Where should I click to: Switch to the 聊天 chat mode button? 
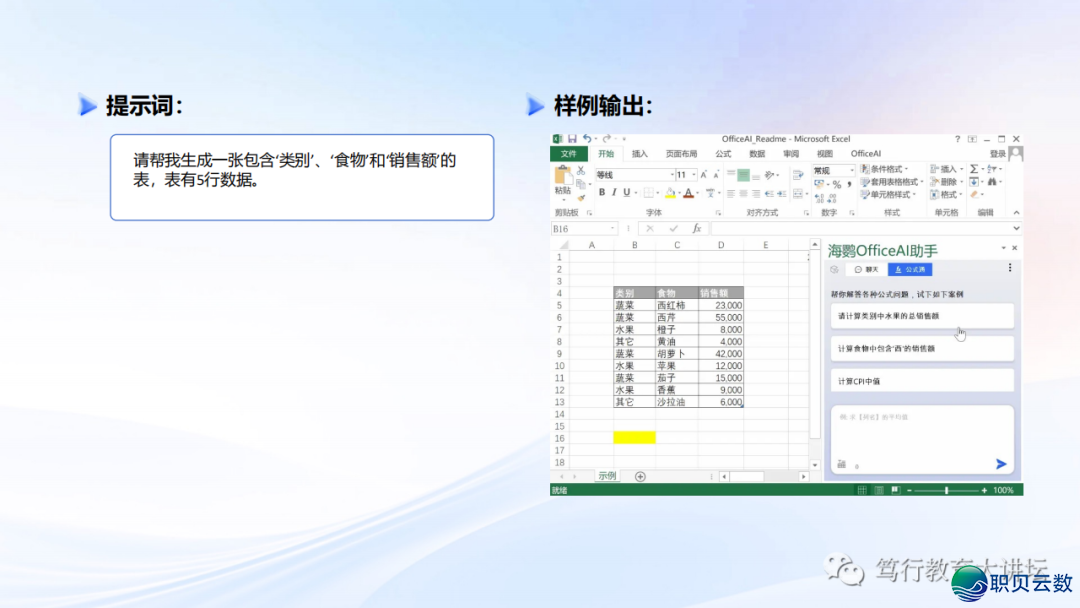(866, 269)
